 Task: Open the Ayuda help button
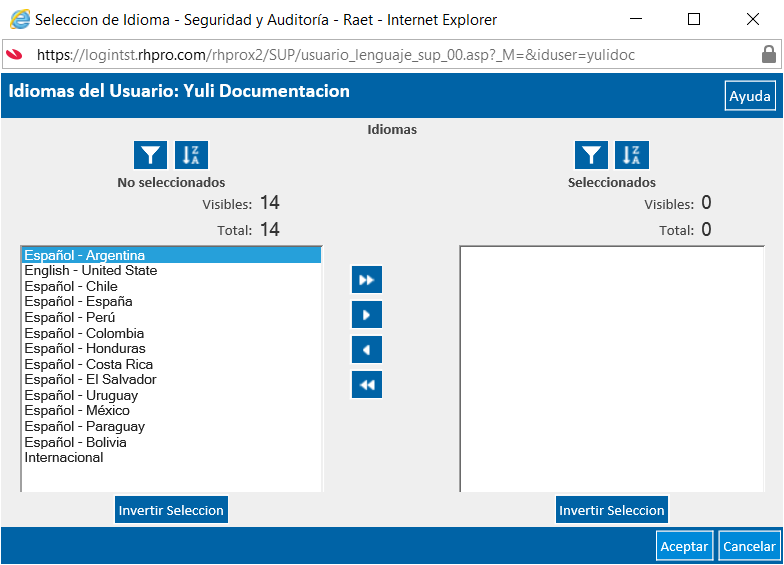pyautogui.click(x=750, y=96)
